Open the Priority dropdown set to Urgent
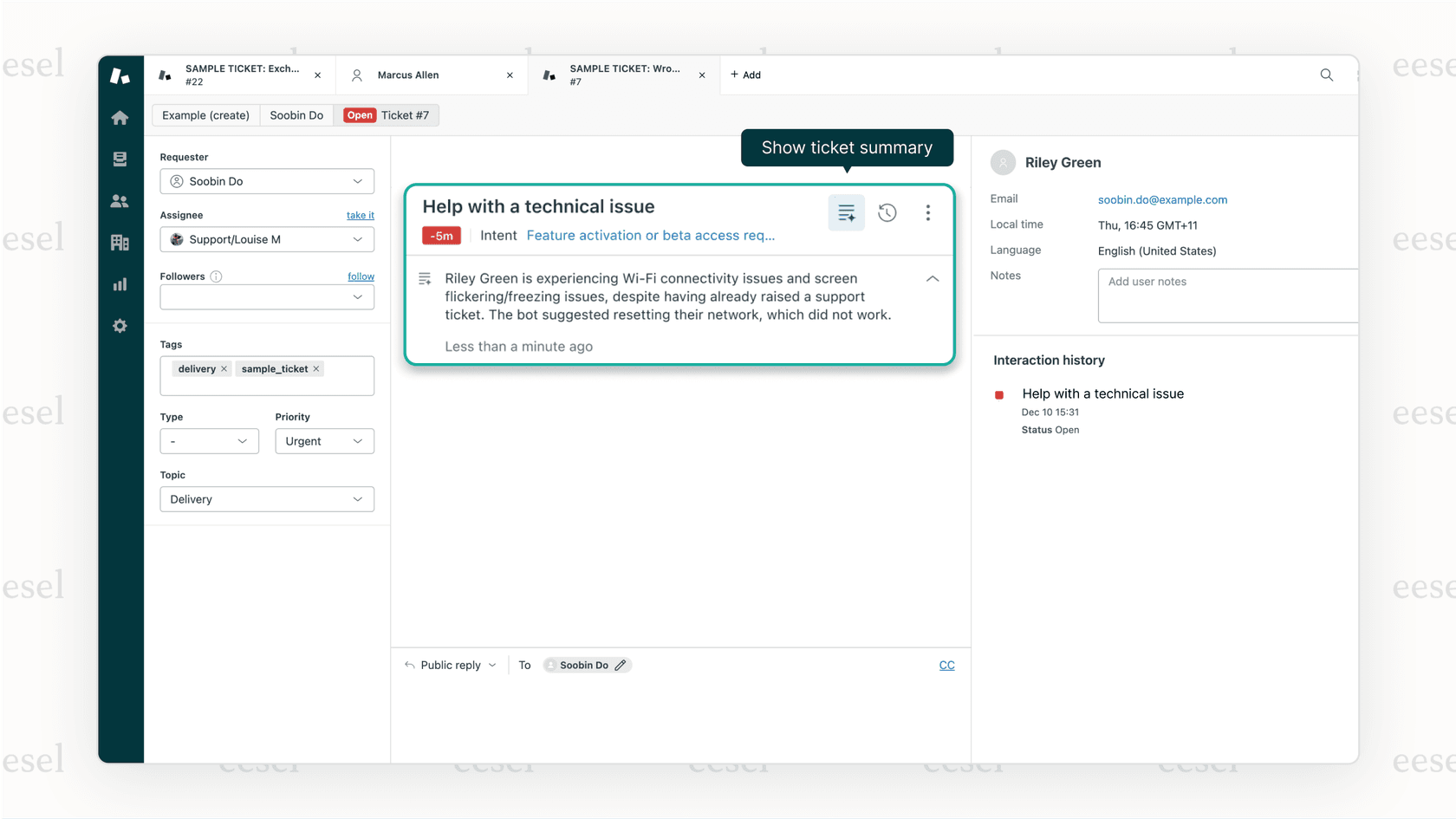 [324, 441]
